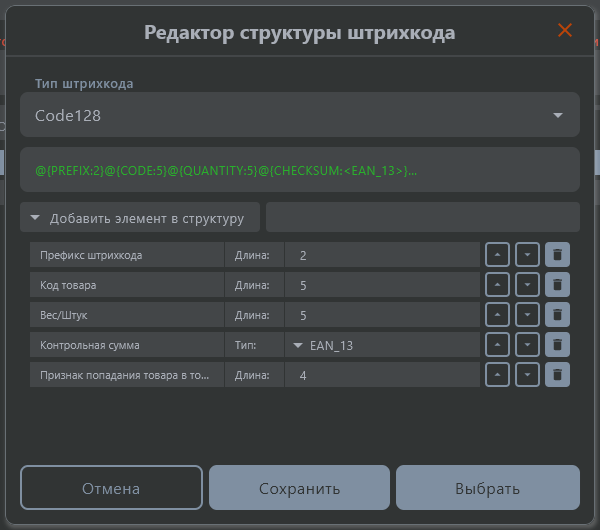Move Префикс штрихкода element down
Image resolution: width=600 pixels, height=530 pixels.
(528, 255)
